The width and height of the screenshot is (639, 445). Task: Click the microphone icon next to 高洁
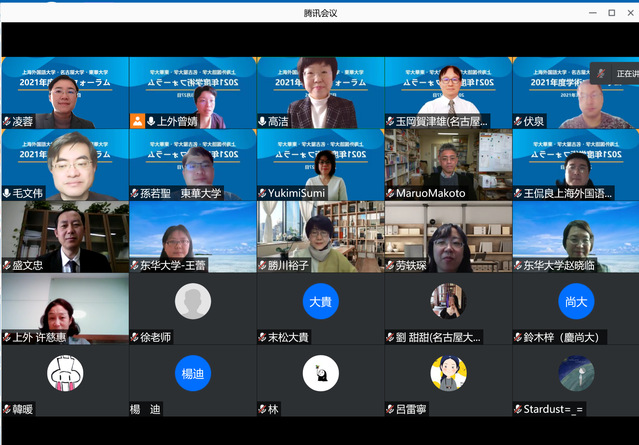tap(263, 121)
